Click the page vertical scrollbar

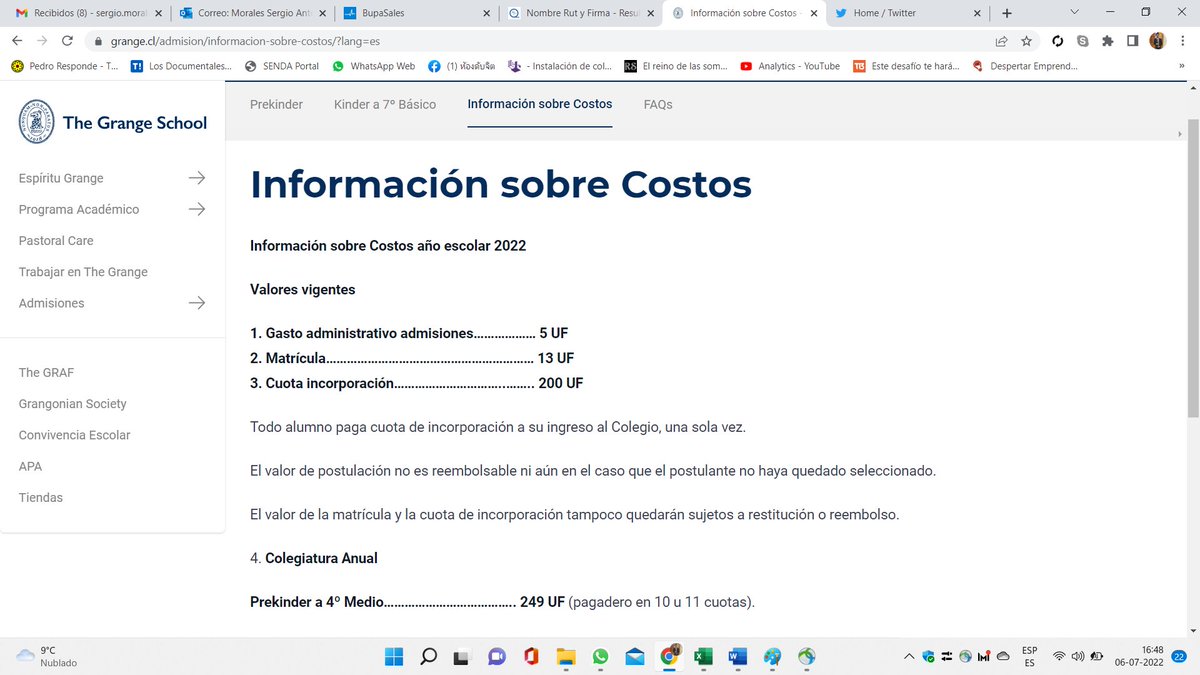pos(1192,270)
